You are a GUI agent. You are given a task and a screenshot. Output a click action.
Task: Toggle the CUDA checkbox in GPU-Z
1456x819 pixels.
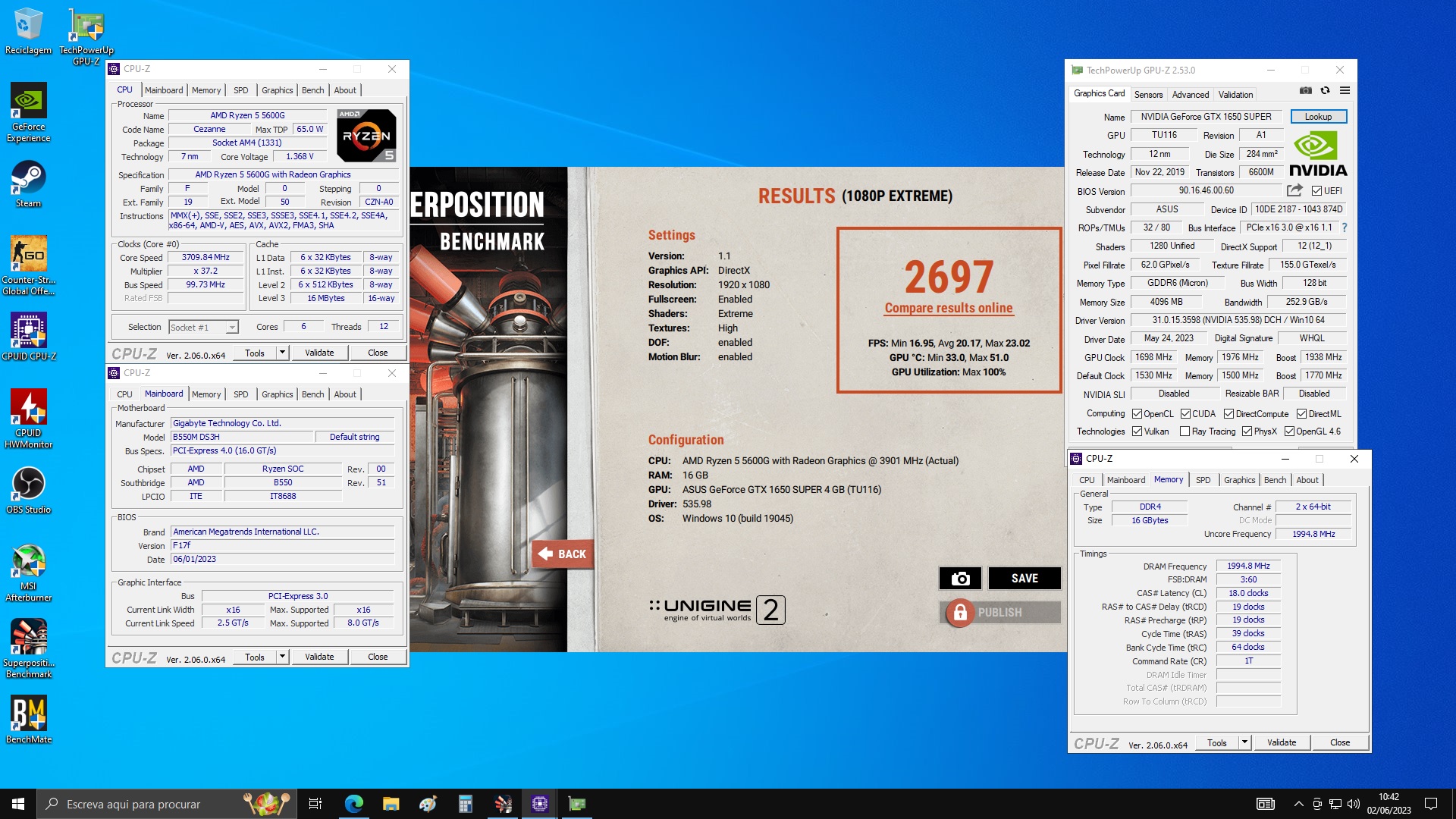(1185, 414)
